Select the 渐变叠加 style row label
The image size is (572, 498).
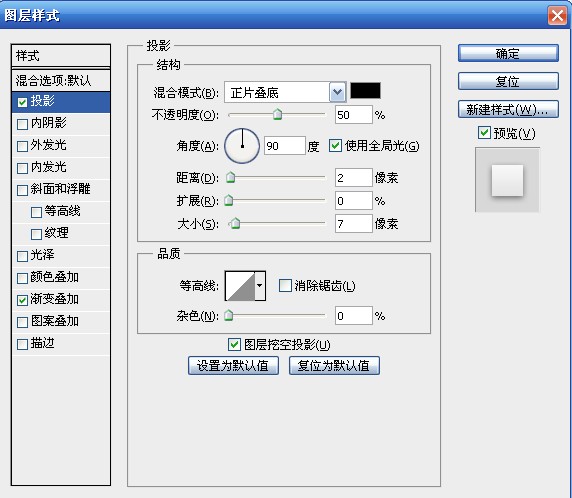(55, 299)
